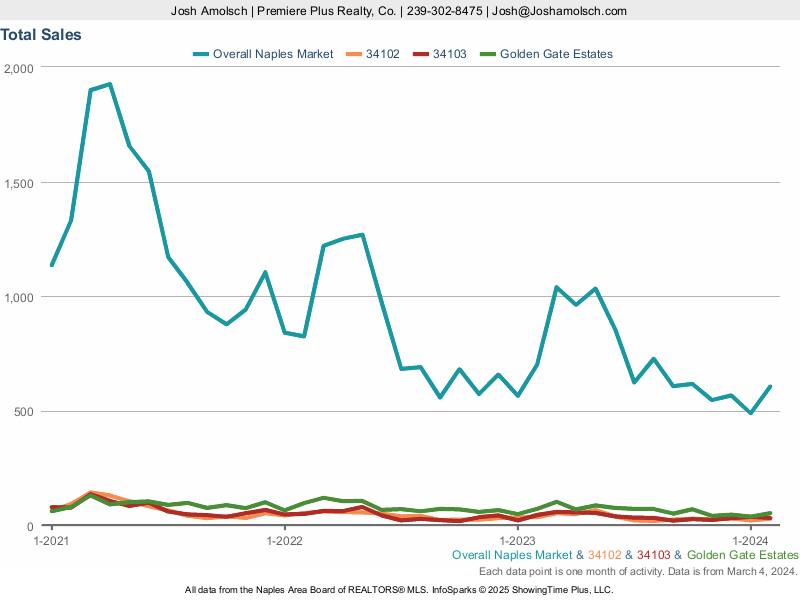Click the highest peak of the teal market line

click(110, 84)
